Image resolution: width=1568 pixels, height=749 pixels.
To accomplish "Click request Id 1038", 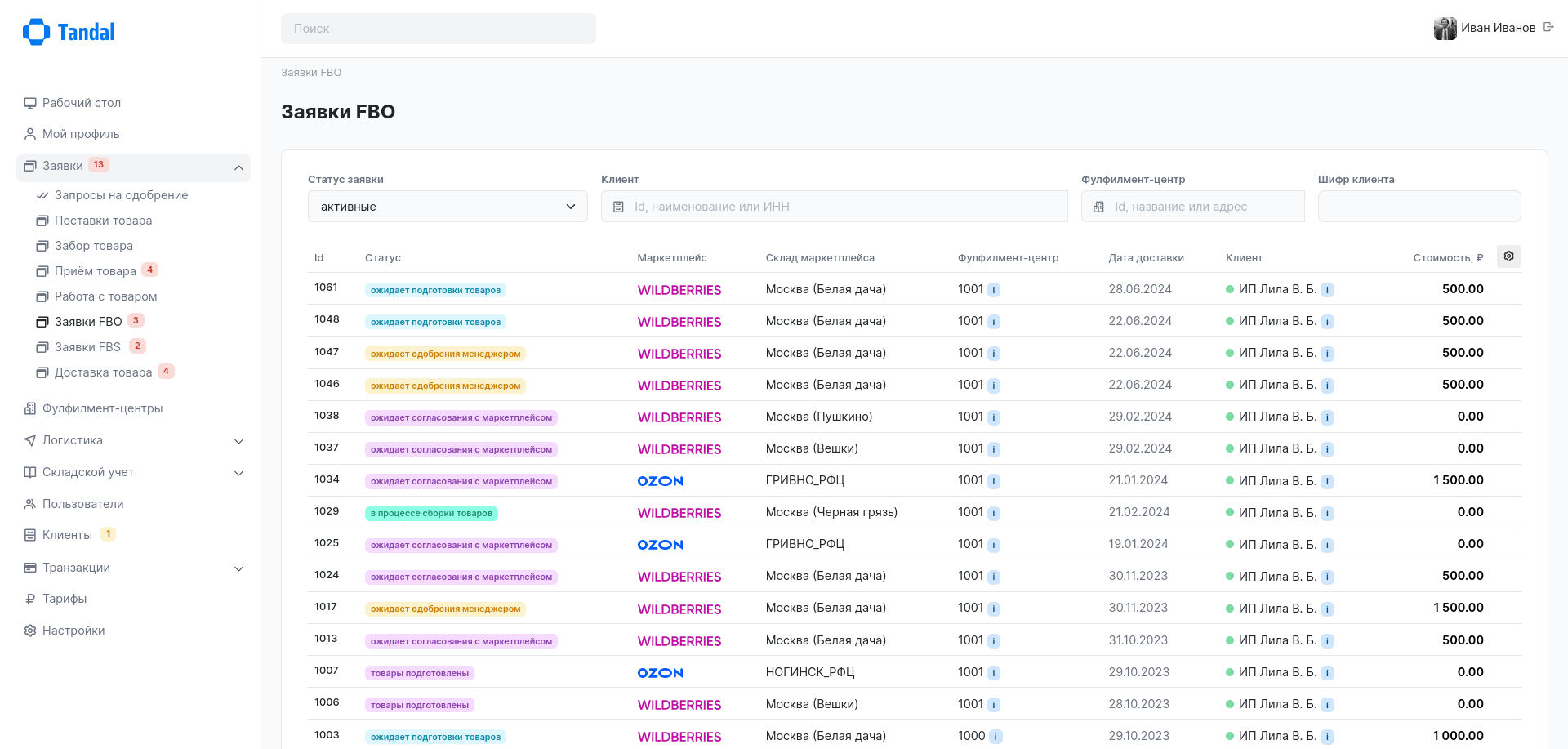I will point(327,416).
